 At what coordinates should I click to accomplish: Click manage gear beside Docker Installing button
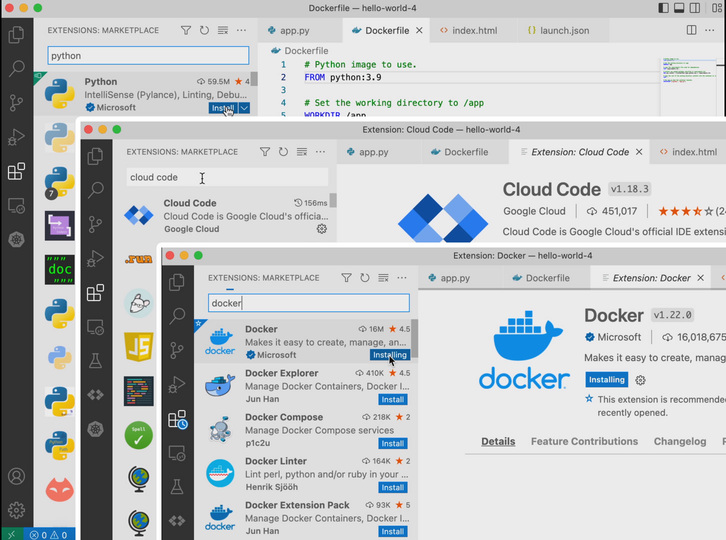tap(640, 380)
